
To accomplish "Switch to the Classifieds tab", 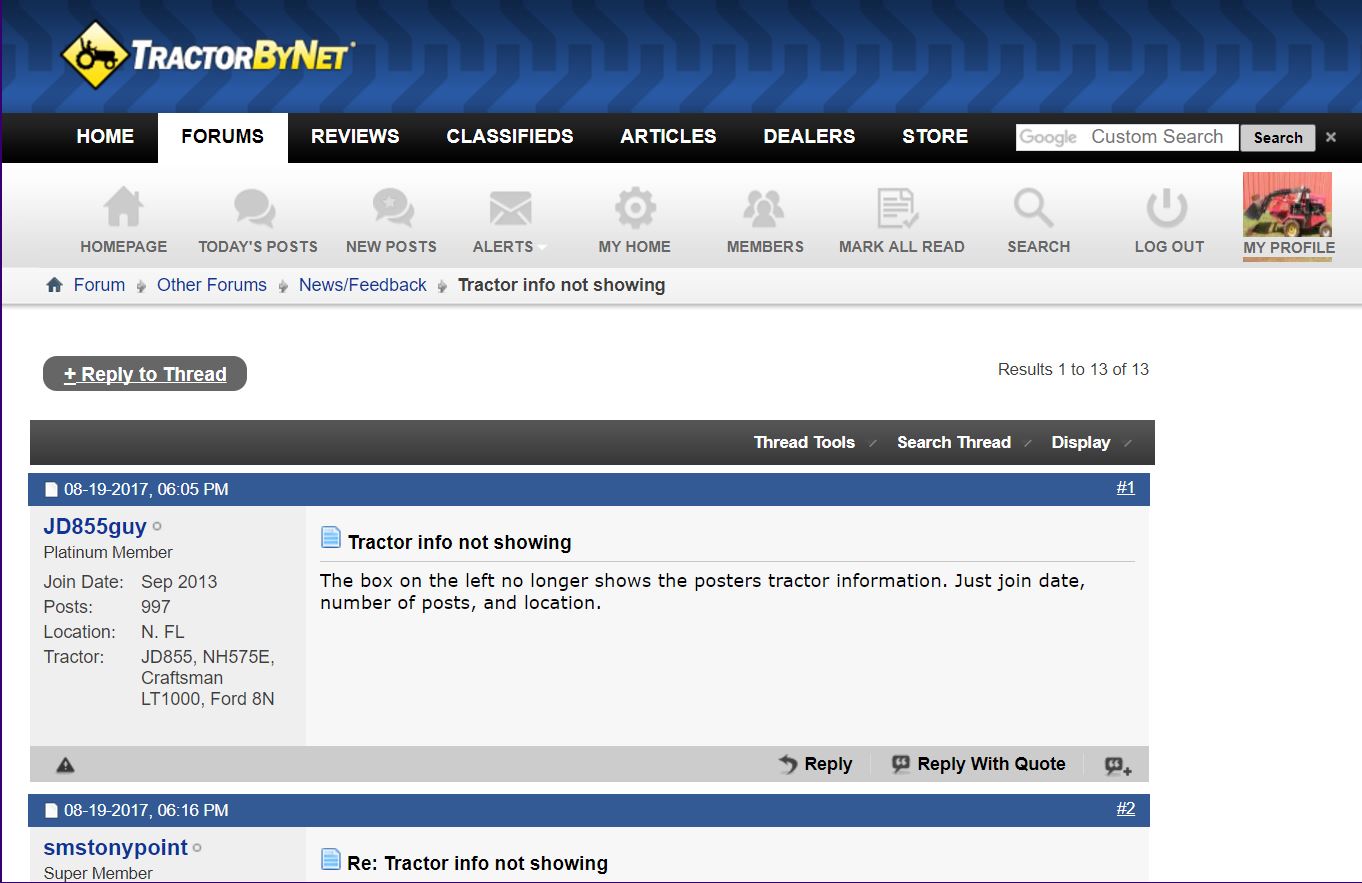I will point(509,137).
